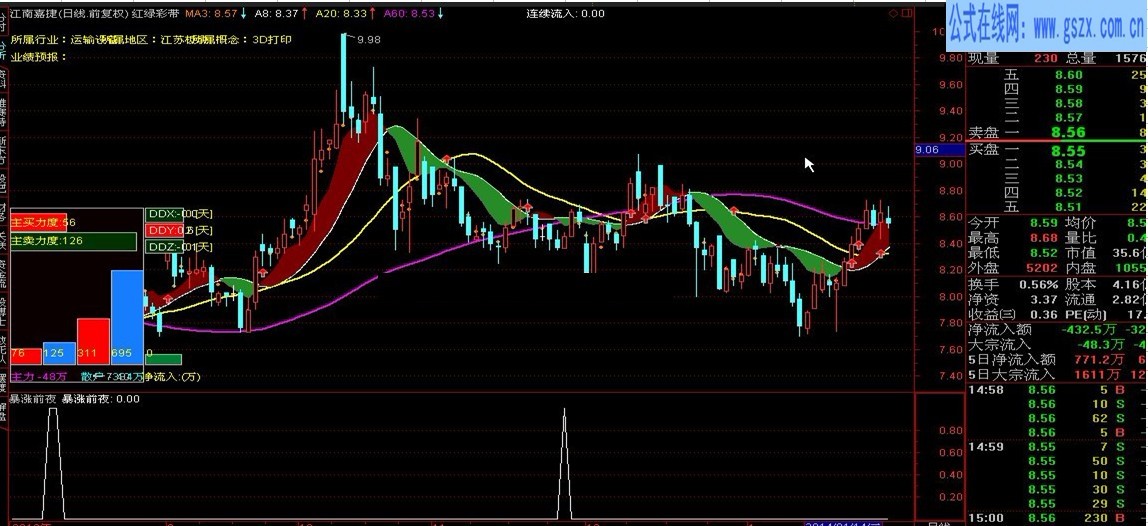
Task: Click the 暴涨前夜: 0.00 indicator readout
Action: pos(100,399)
